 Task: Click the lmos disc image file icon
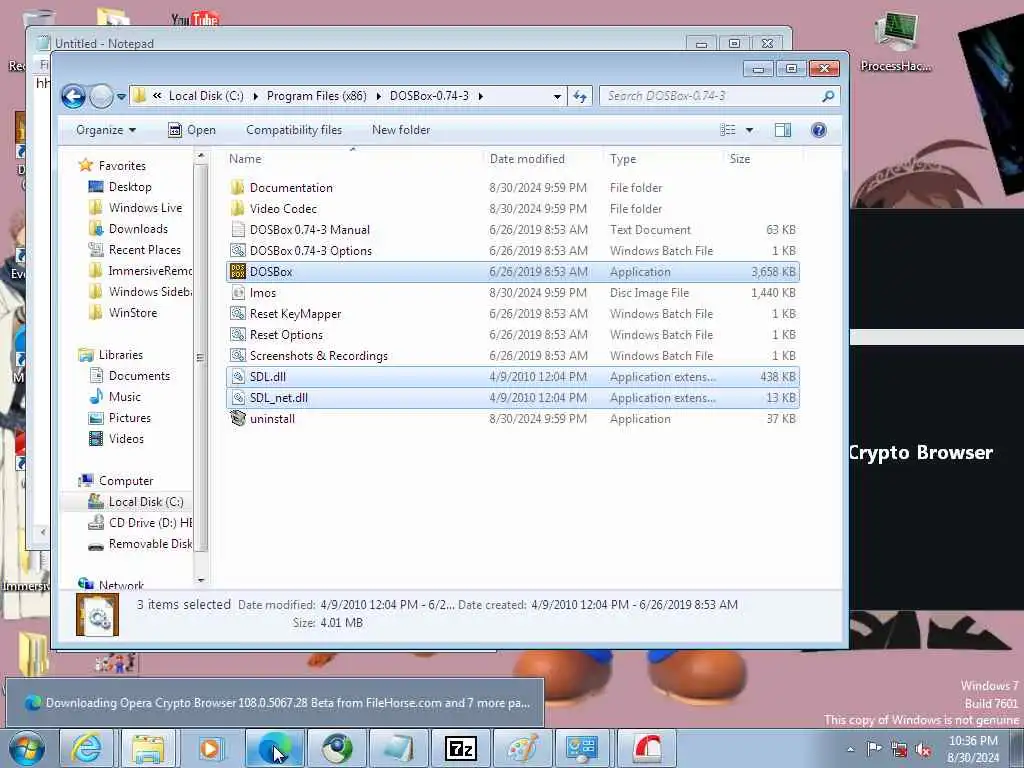[x=238, y=293]
